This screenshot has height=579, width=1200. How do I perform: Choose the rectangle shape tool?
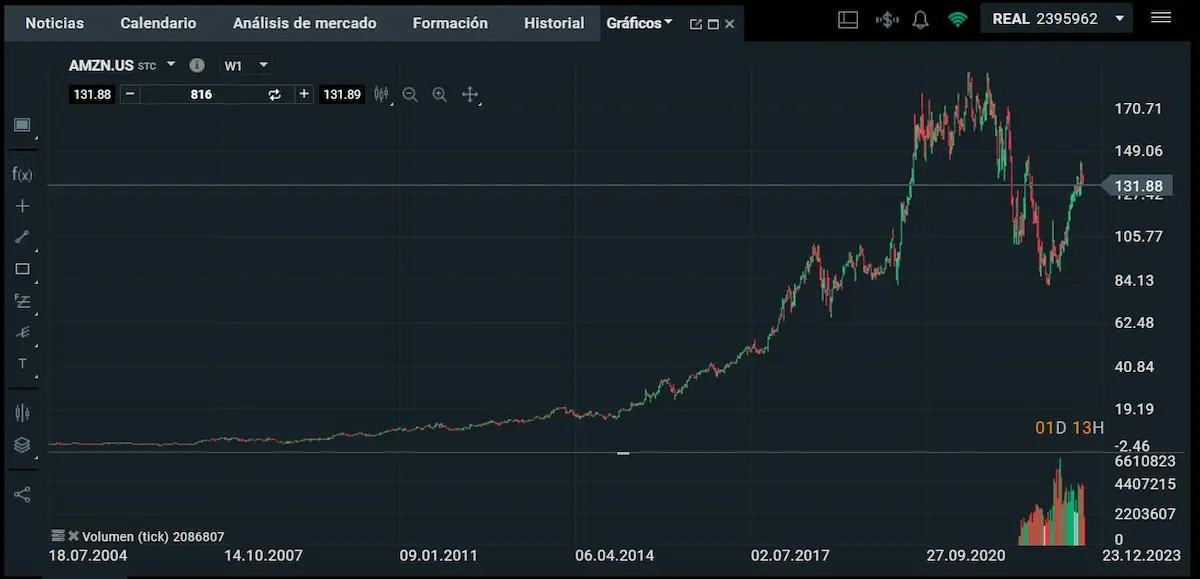point(22,269)
